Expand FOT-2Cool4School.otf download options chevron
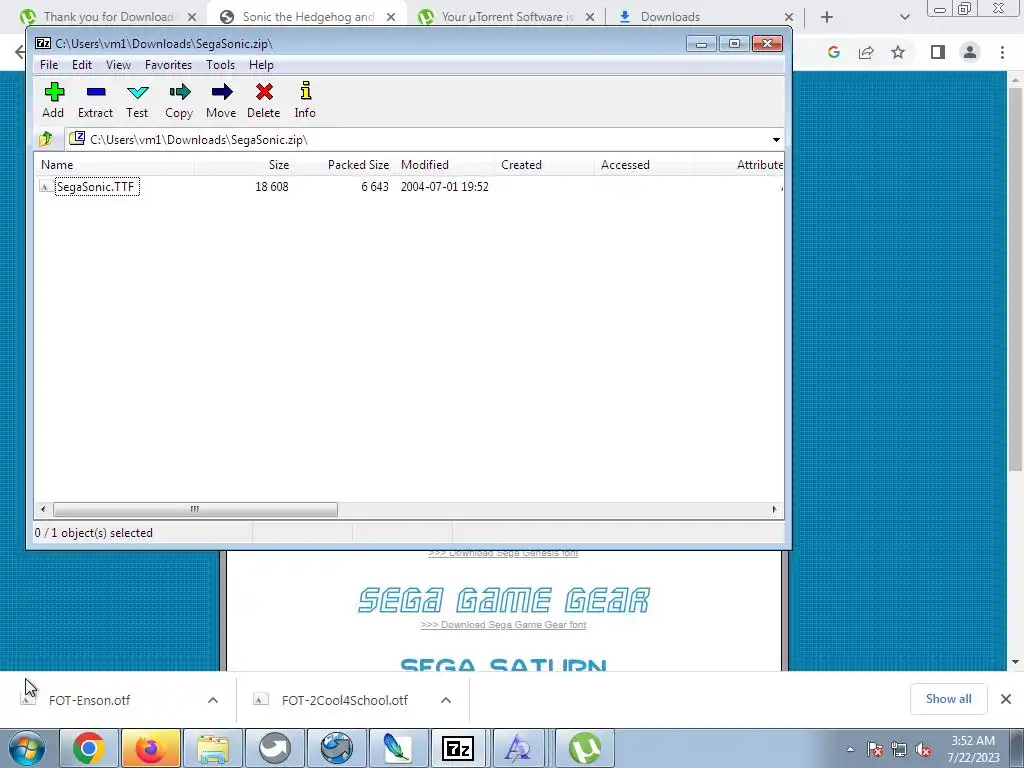 (x=446, y=700)
